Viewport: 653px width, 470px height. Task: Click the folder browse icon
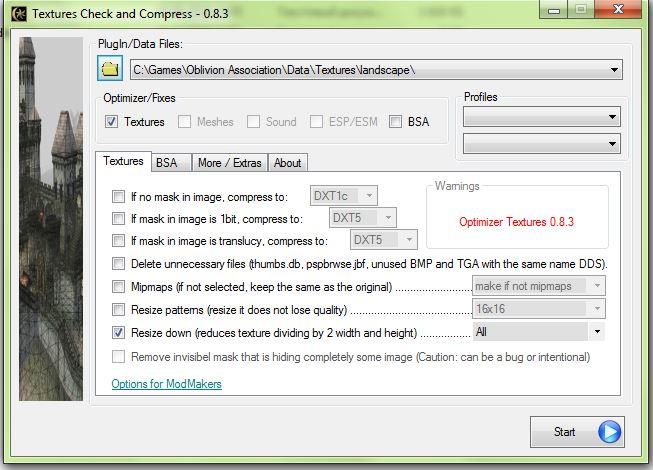pos(109,69)
